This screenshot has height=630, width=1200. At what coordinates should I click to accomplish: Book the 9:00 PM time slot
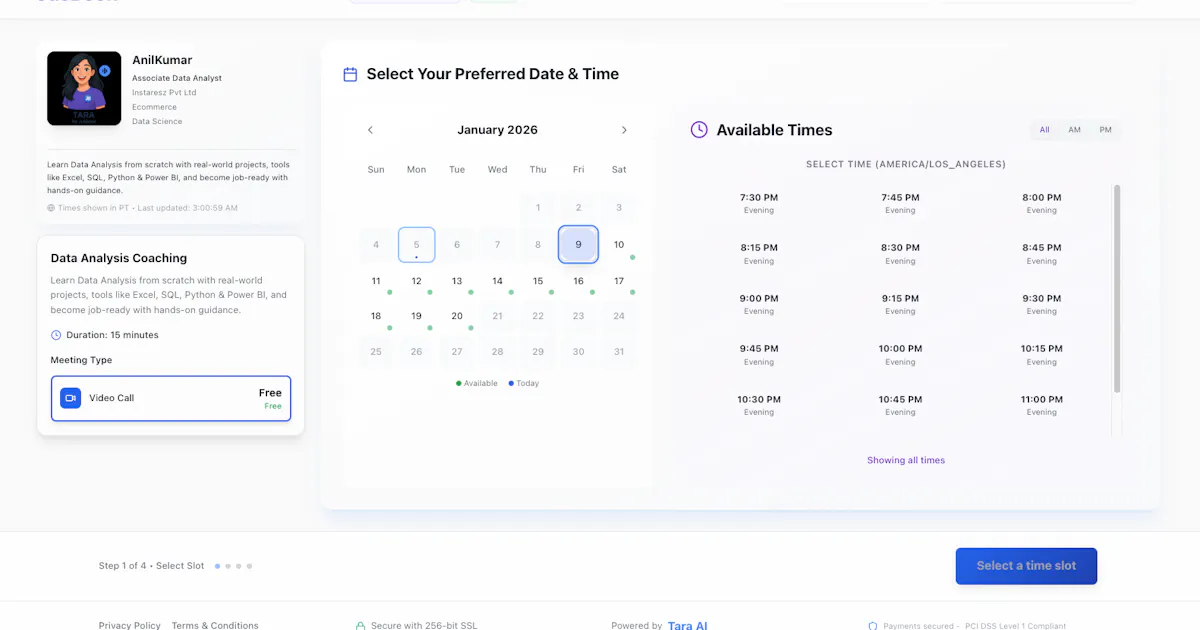coord(759,304)
